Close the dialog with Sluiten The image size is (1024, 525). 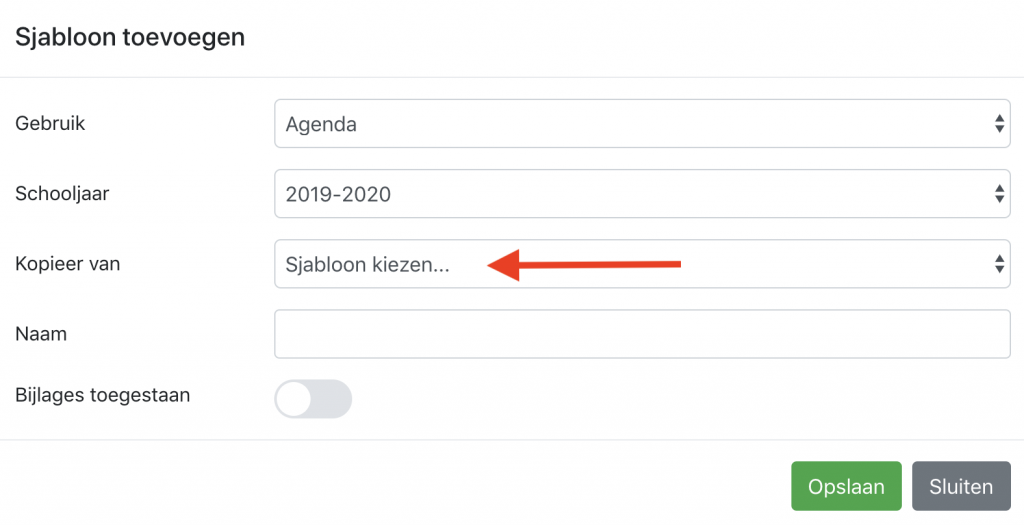click(x=961, y=486)
